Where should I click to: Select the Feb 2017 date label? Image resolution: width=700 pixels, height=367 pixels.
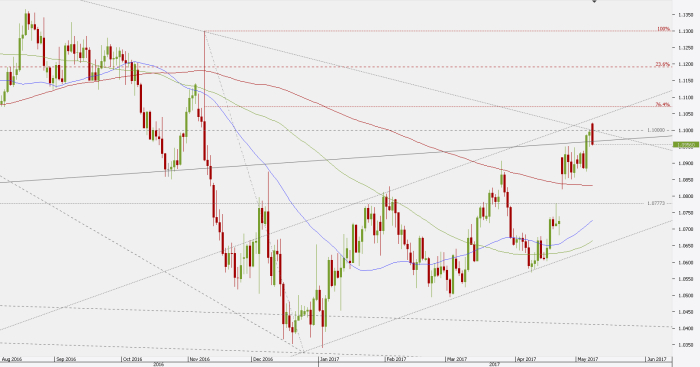click(396, 359)
